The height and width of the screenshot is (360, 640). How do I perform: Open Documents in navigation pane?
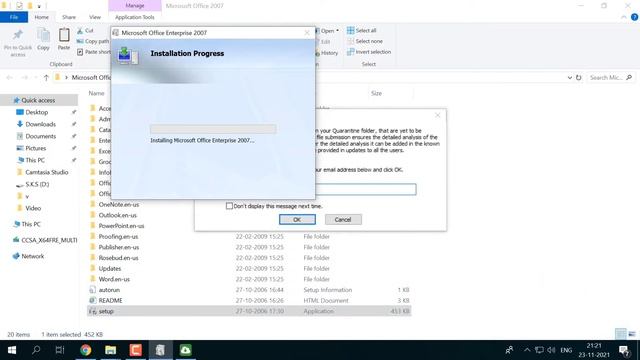(x=40, y=136)
